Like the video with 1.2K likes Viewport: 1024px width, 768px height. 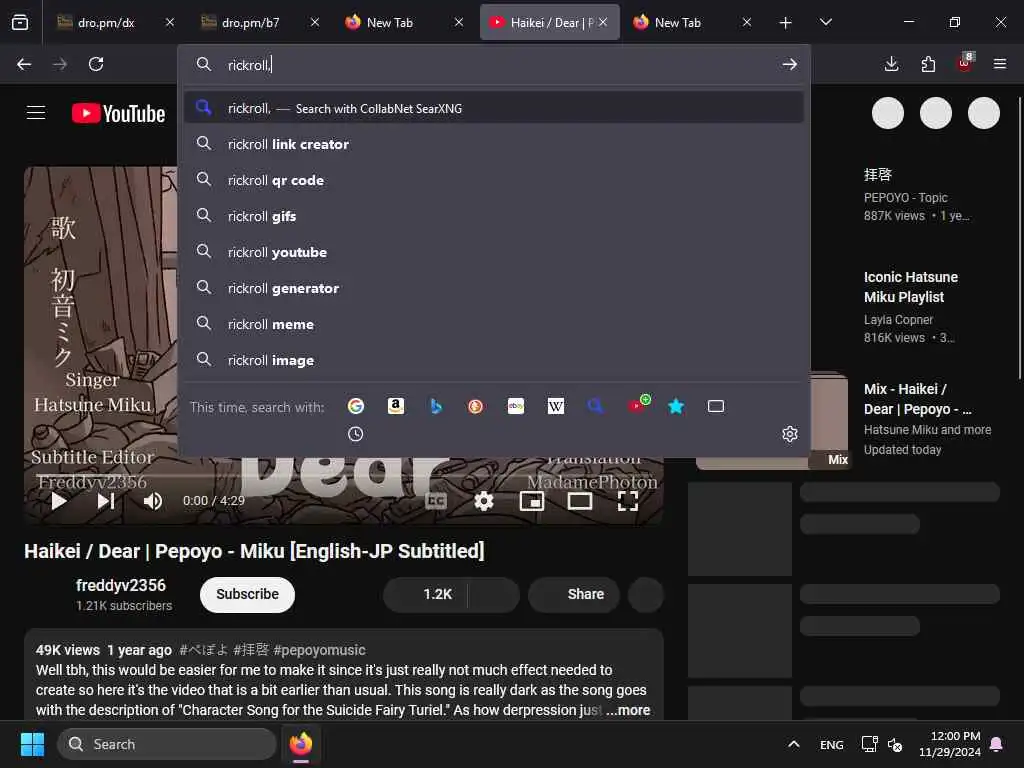426,594
